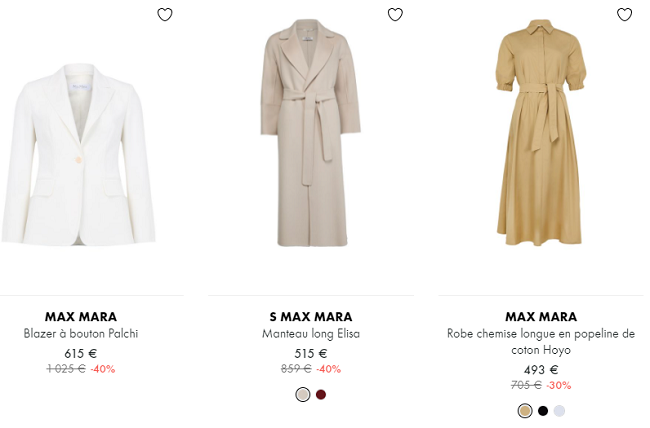Choose the black swatch for the Hoyo dress
650x428 pixels.
point(543,410)
